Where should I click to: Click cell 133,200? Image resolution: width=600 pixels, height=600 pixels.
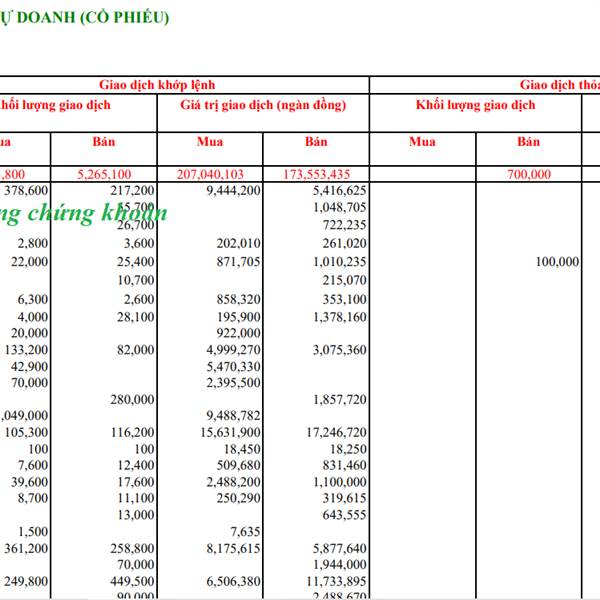click(26, 350)
